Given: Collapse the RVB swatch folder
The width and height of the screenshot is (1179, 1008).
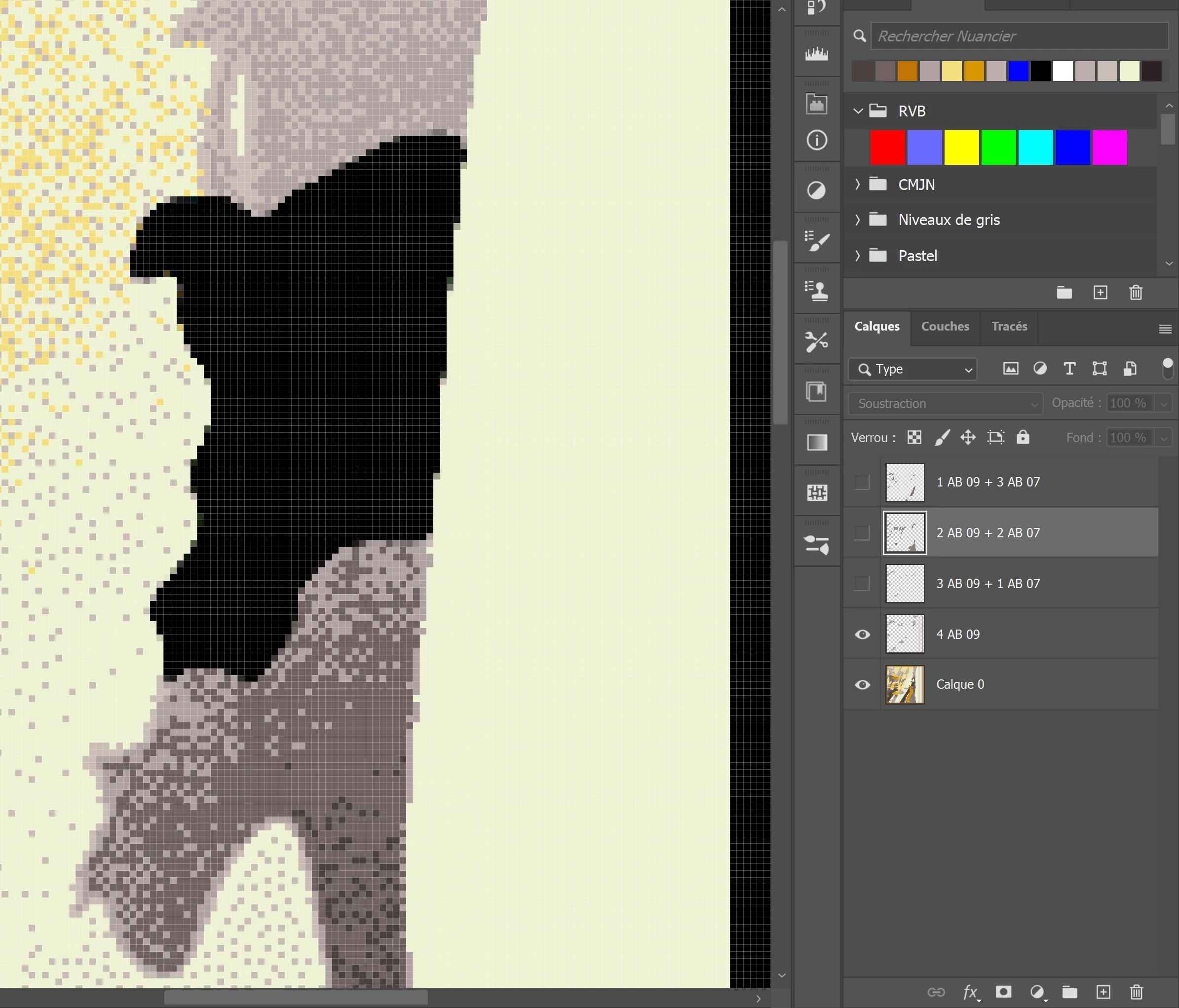Looking at the screenshot, I should click(x=858, y=111).
